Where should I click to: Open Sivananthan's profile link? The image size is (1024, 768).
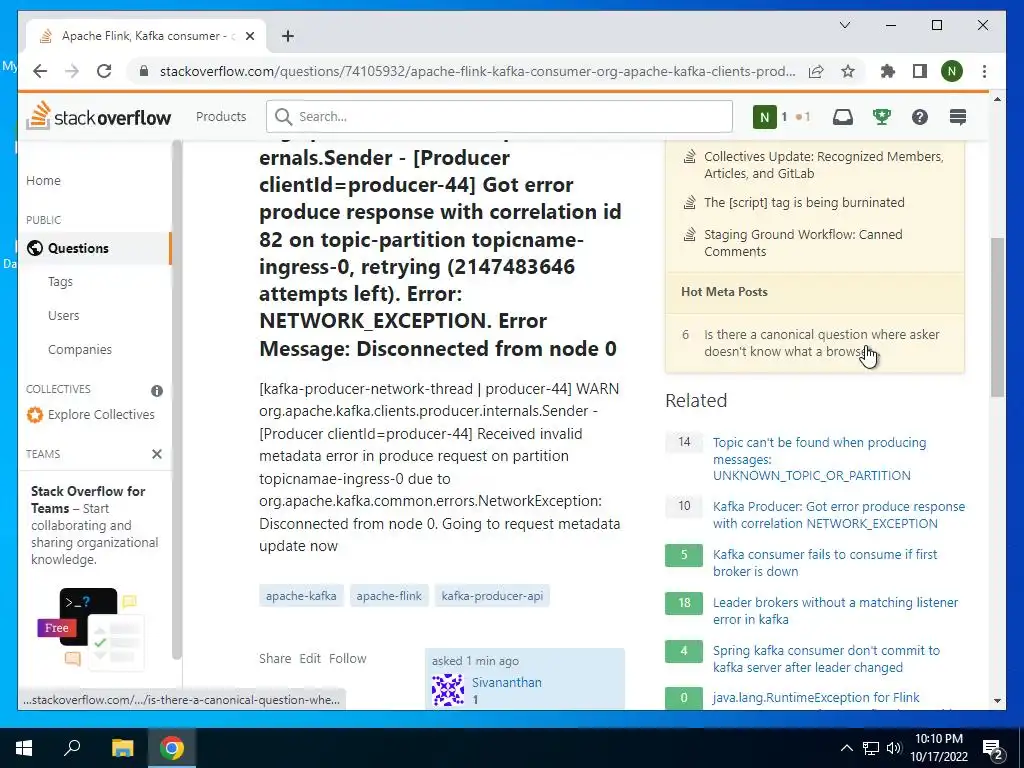(507, 682)
